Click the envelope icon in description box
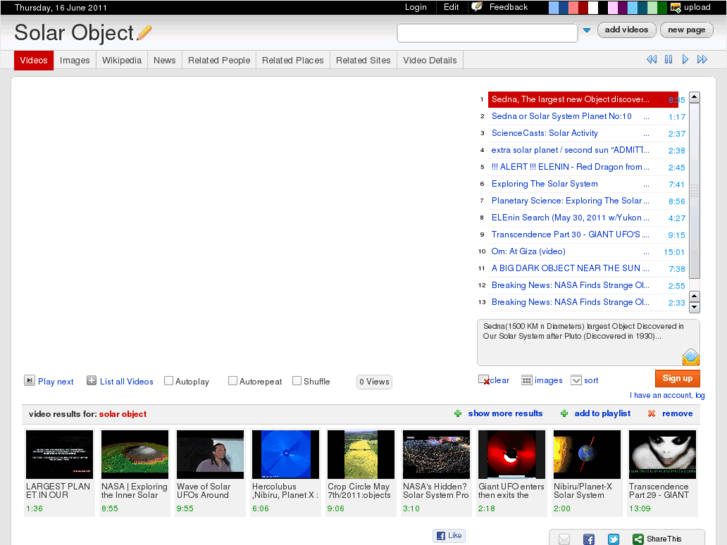727x545 pixels. (690, 357)
